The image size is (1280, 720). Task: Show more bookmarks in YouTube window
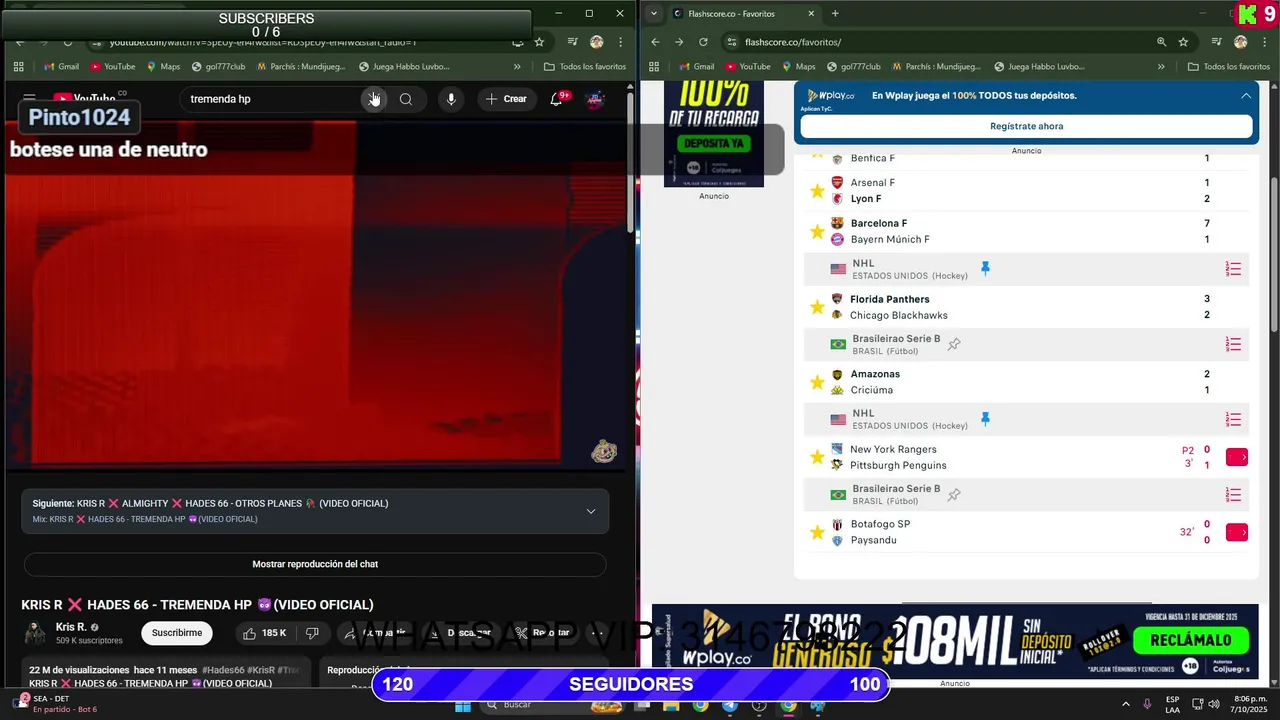pyautogui.click(x=517, y=67)
